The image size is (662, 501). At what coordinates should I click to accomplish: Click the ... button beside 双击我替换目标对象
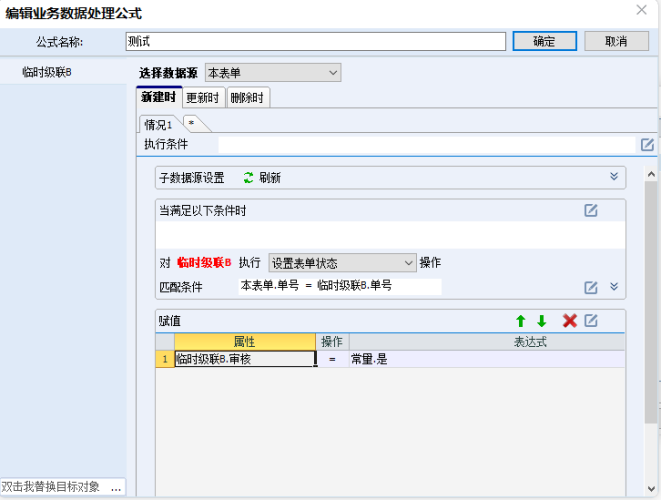[116, 487]
